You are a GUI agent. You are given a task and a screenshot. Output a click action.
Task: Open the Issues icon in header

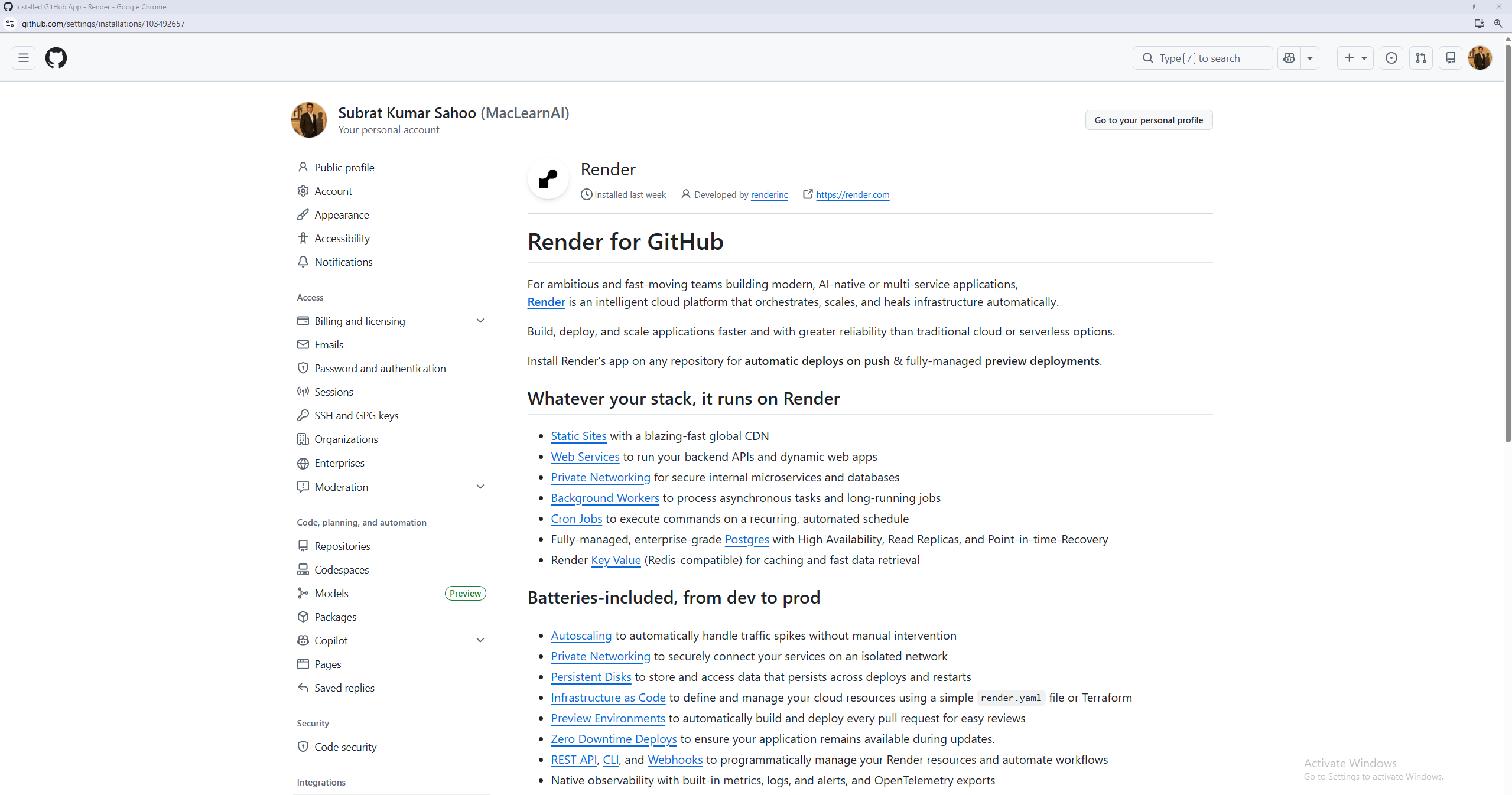(1391, 58)
